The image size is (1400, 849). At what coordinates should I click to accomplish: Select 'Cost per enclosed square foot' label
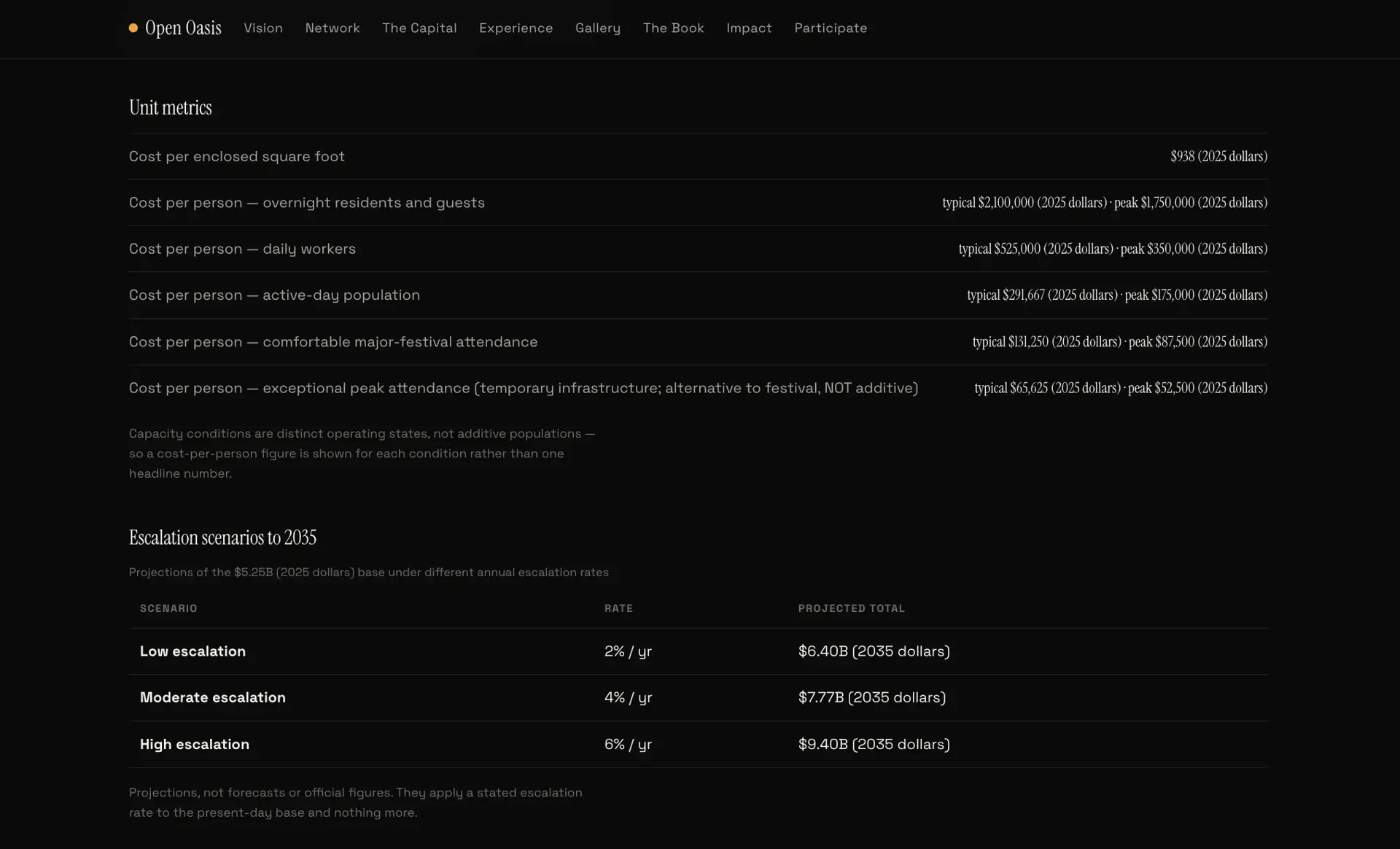pyautogui.click(x=237, y=156)
